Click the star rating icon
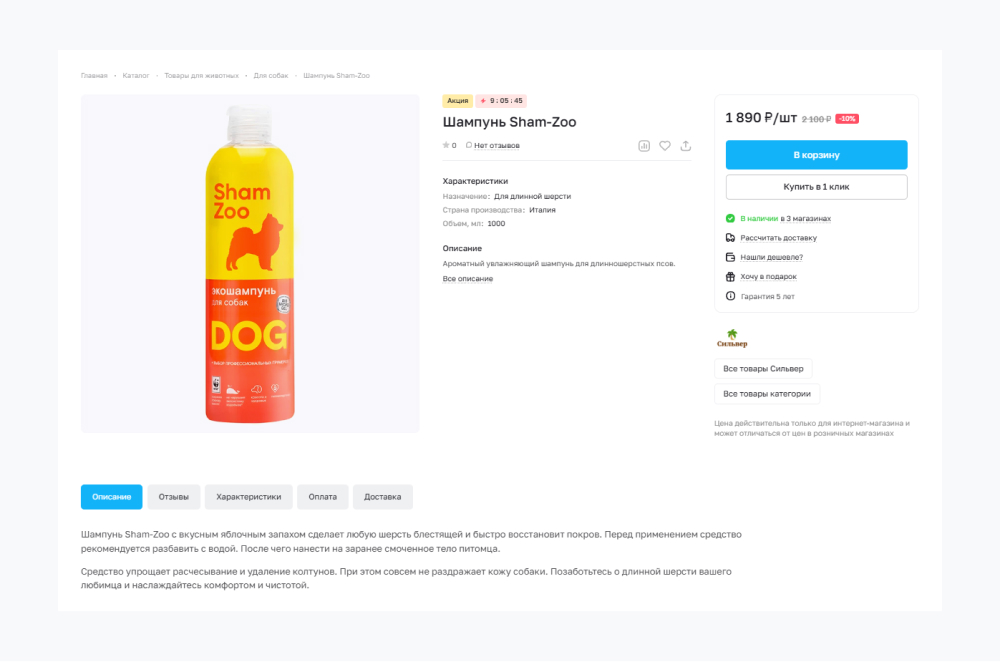The image size is (1000, 662). tap(446, 146)
